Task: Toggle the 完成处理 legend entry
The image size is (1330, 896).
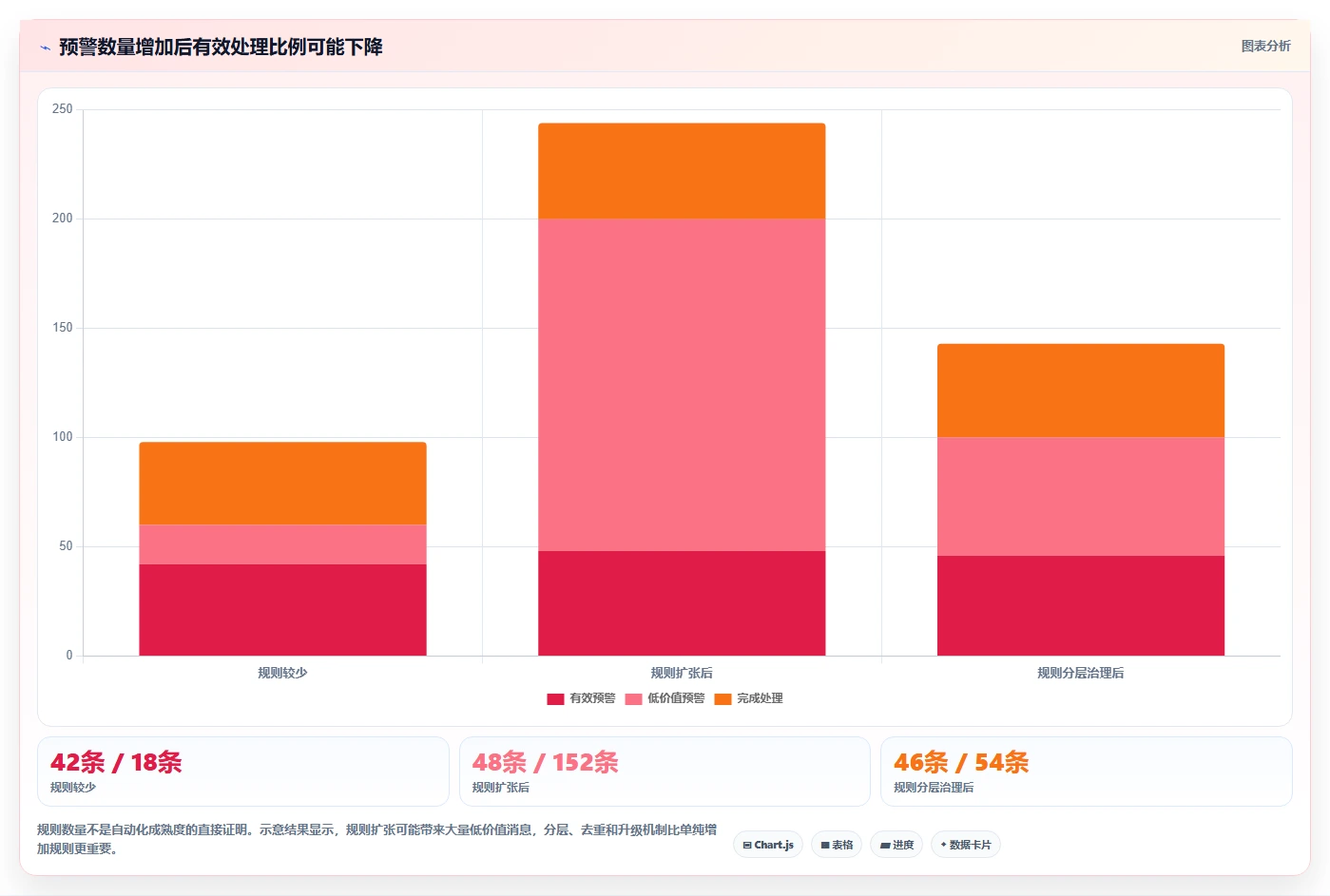Action: click(x=748, y=698)
